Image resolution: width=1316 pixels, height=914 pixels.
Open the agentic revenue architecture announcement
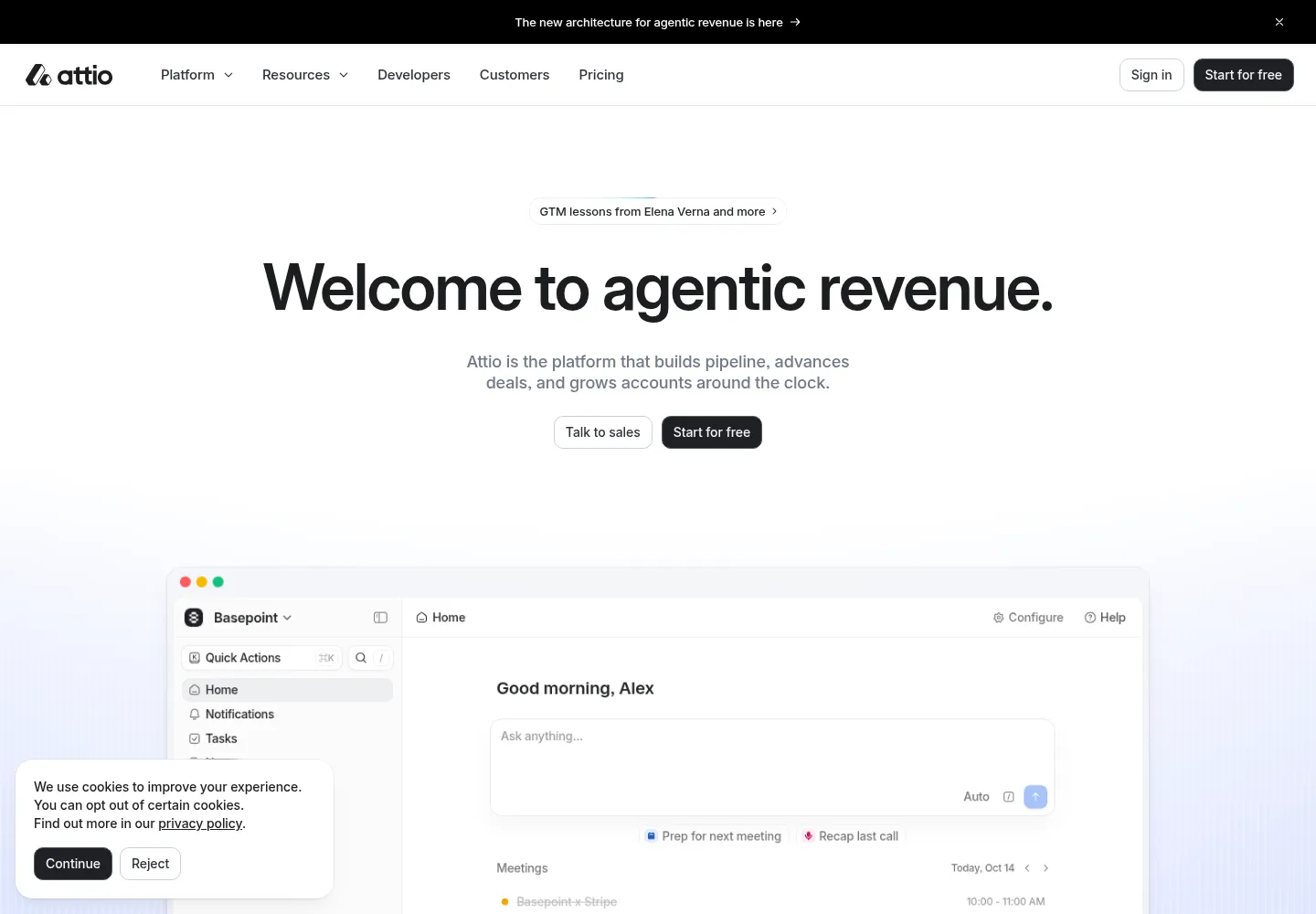[x=658, y=22]
